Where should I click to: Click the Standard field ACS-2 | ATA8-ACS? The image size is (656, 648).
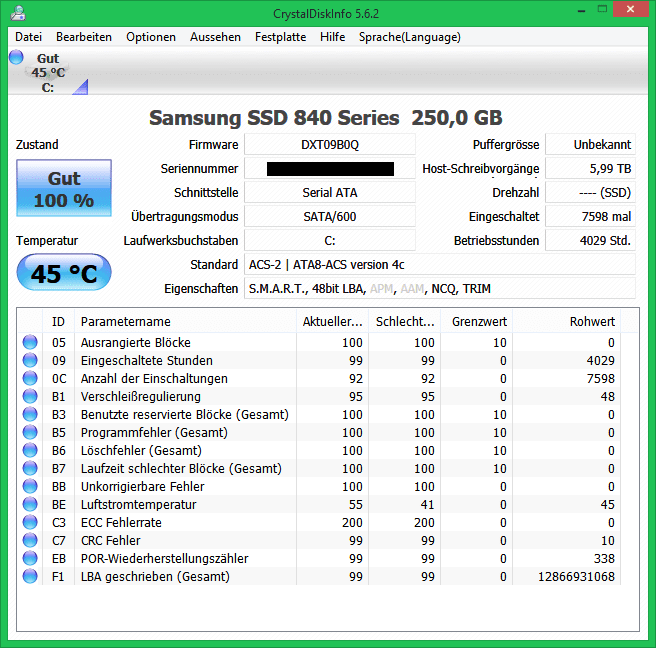(440, 264)
